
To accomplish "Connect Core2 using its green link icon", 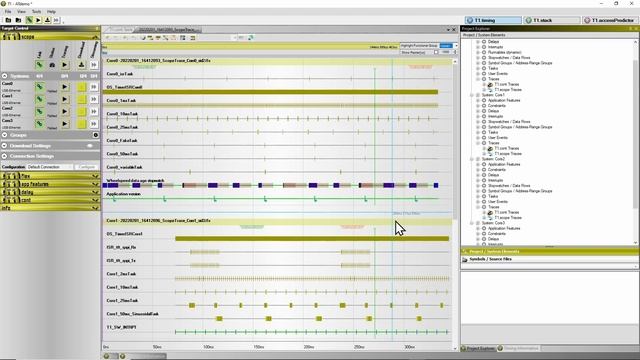I will (40, 111).
